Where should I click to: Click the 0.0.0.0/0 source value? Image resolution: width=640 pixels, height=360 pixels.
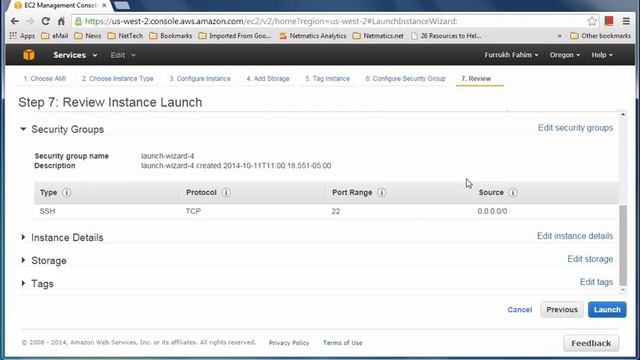492,211
